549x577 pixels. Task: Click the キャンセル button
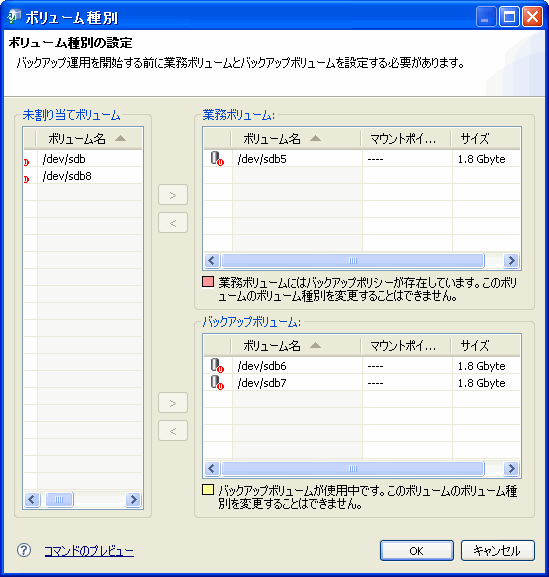497,551
